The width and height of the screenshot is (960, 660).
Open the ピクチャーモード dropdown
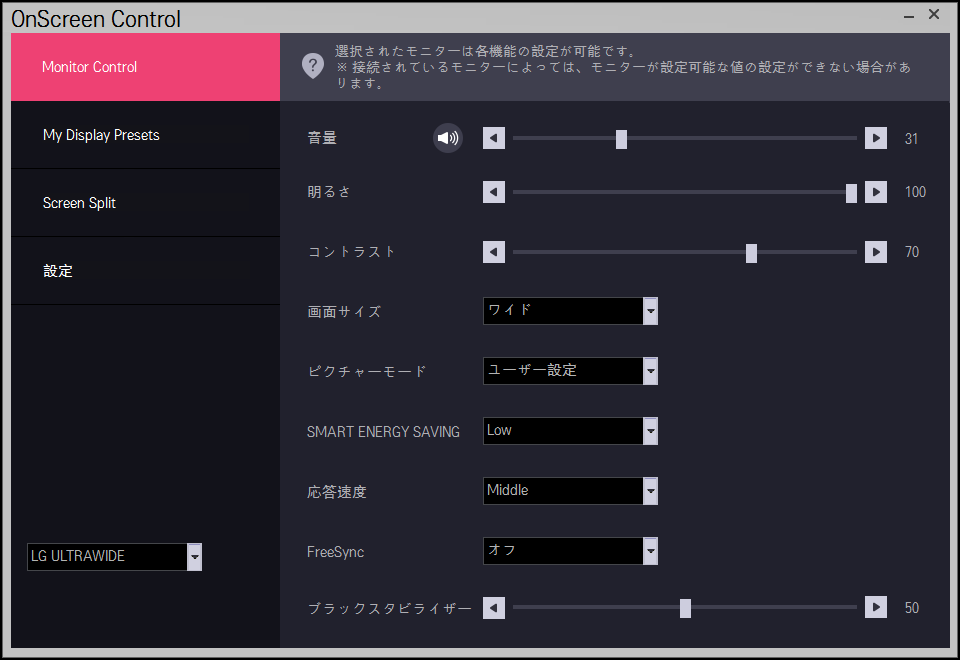(x=650, y=371)
